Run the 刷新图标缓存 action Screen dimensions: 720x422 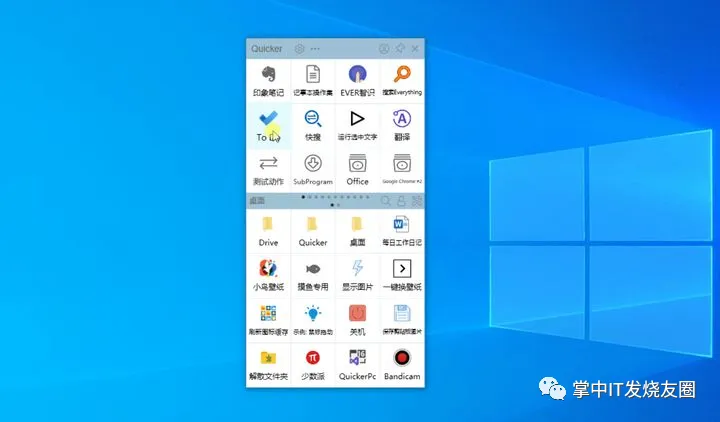pyautogui.click(x=268, y=321)
